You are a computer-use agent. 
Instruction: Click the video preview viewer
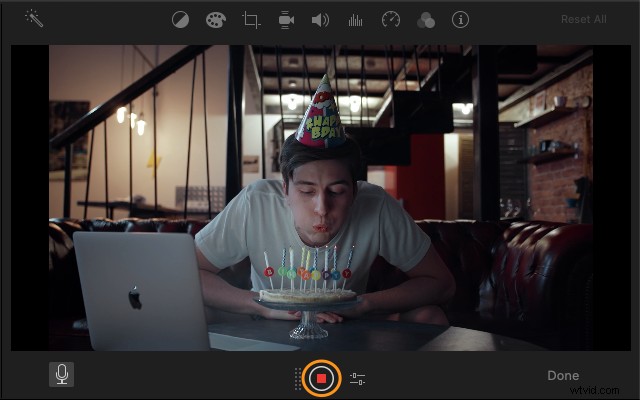click(321, 198)
